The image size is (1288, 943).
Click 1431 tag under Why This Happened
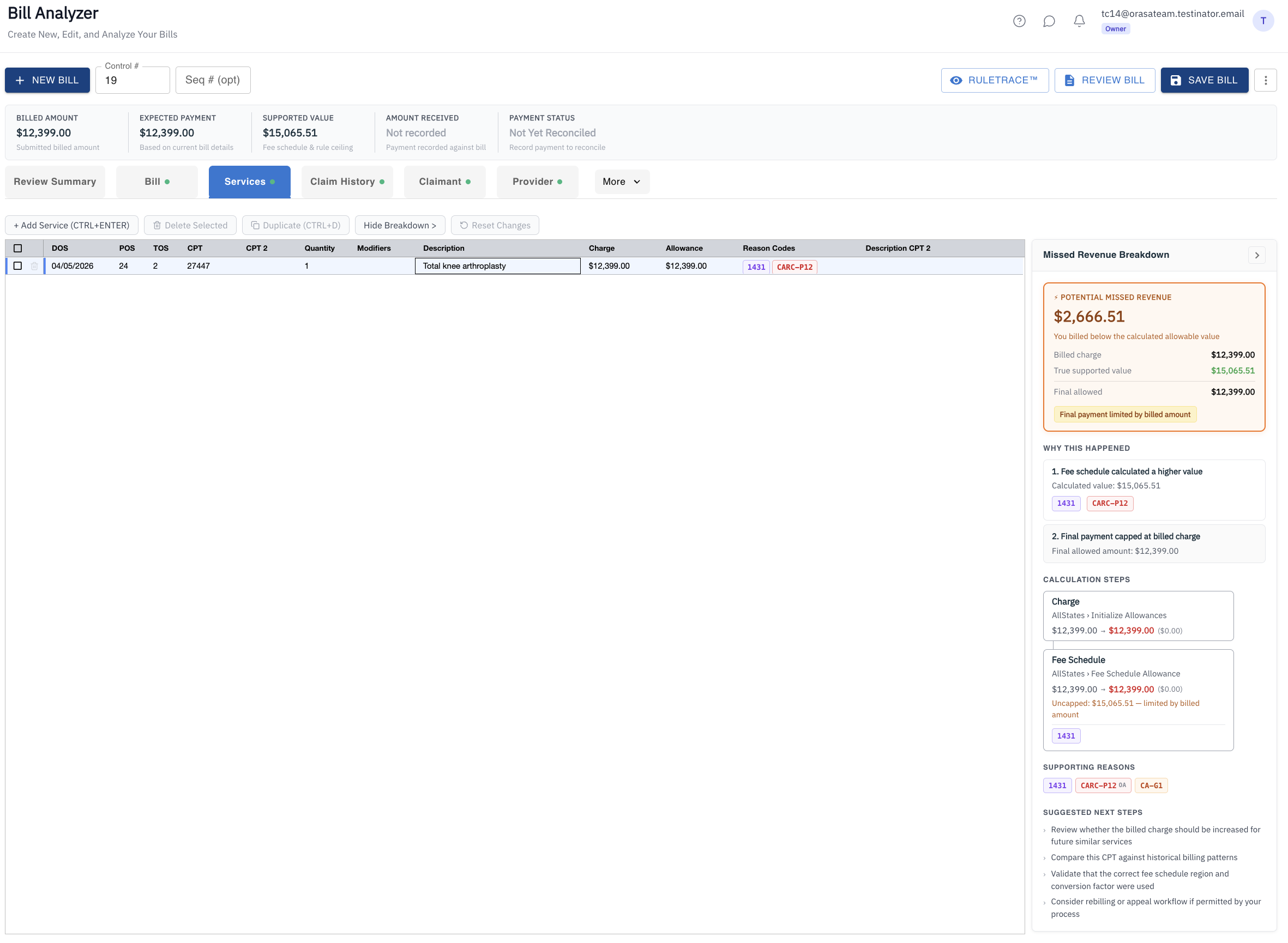tap(1066, 504)
